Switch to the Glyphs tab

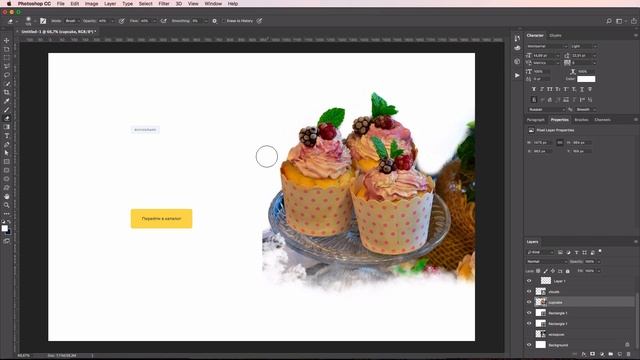[555, 36]
